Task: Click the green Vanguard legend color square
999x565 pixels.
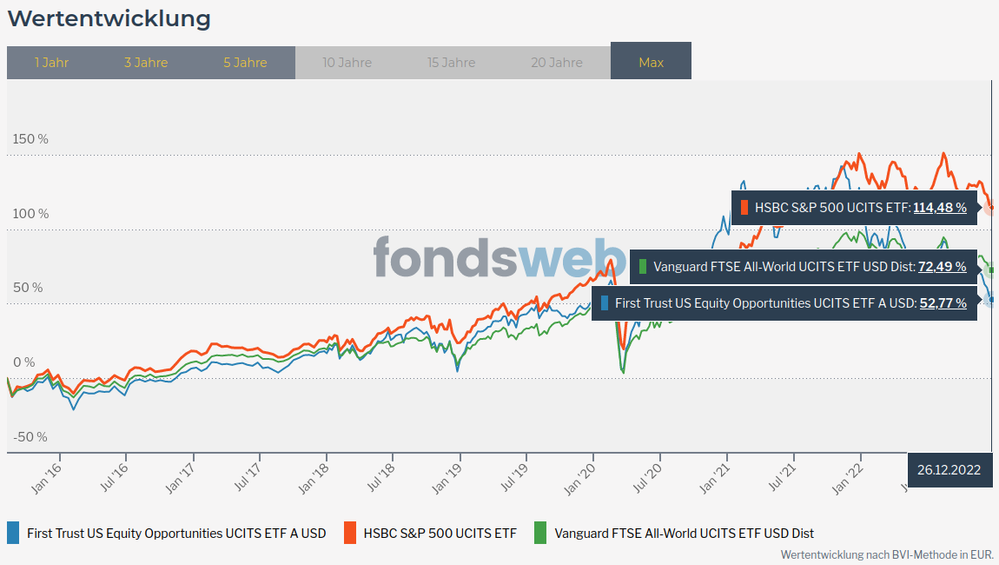Action: pyautogui.click(x=540, y=533)
